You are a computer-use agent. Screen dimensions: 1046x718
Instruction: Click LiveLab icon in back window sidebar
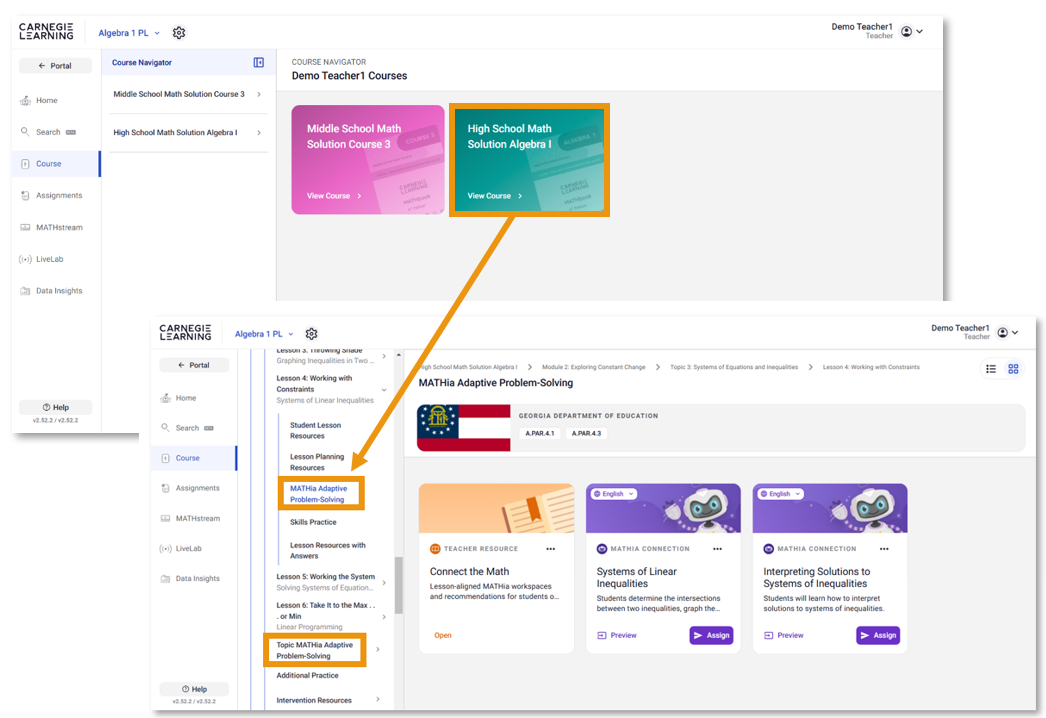(x=25, y=259)
